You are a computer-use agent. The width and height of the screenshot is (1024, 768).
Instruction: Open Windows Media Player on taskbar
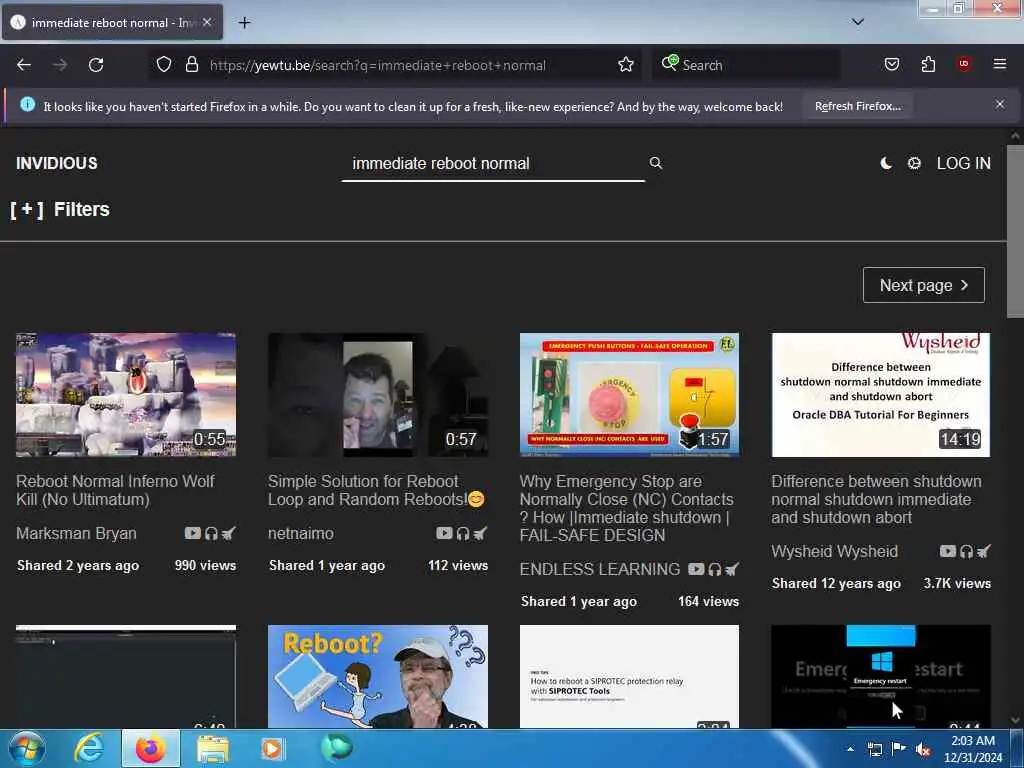click(272, 749)
